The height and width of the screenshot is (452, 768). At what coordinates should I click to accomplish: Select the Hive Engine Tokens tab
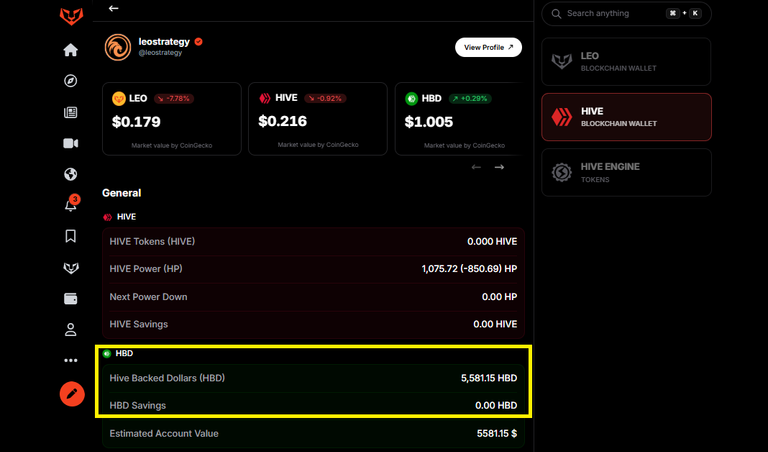(x=626, y=172)
